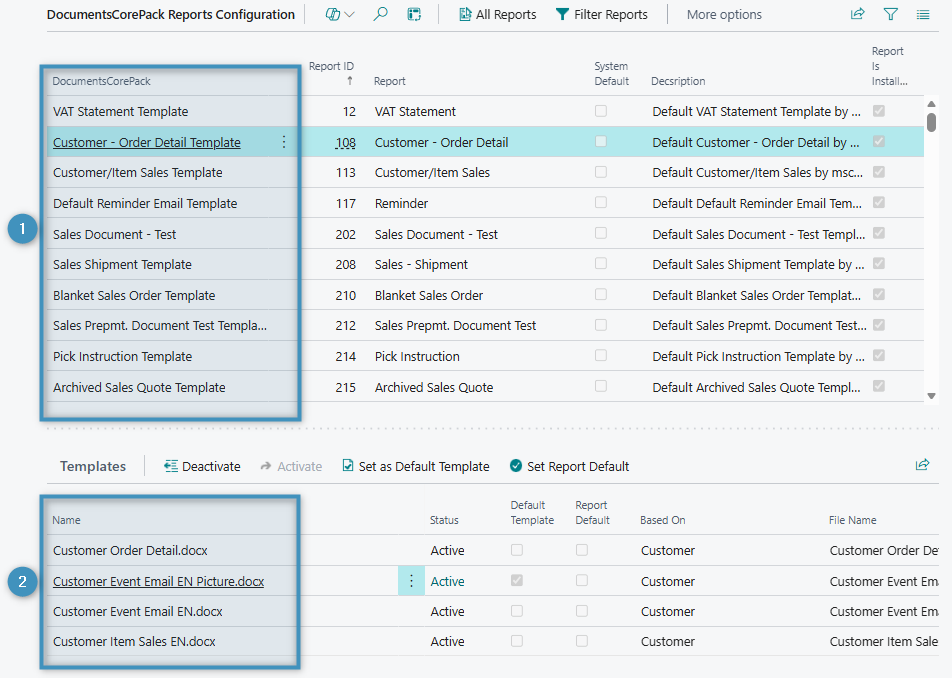Screen dimensions: 952x678
Task: Click the Based On column header
Action: (x=662, y=520)
